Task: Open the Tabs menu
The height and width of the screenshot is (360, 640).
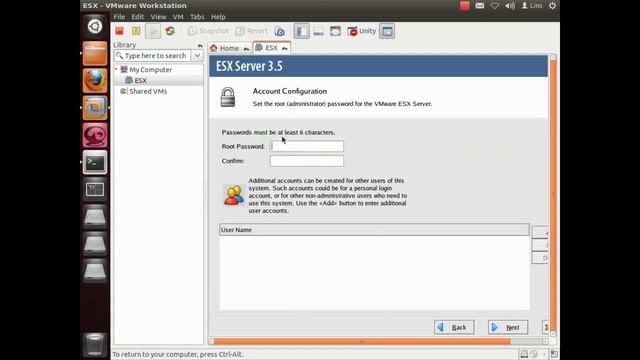Action: pos(197,17)
